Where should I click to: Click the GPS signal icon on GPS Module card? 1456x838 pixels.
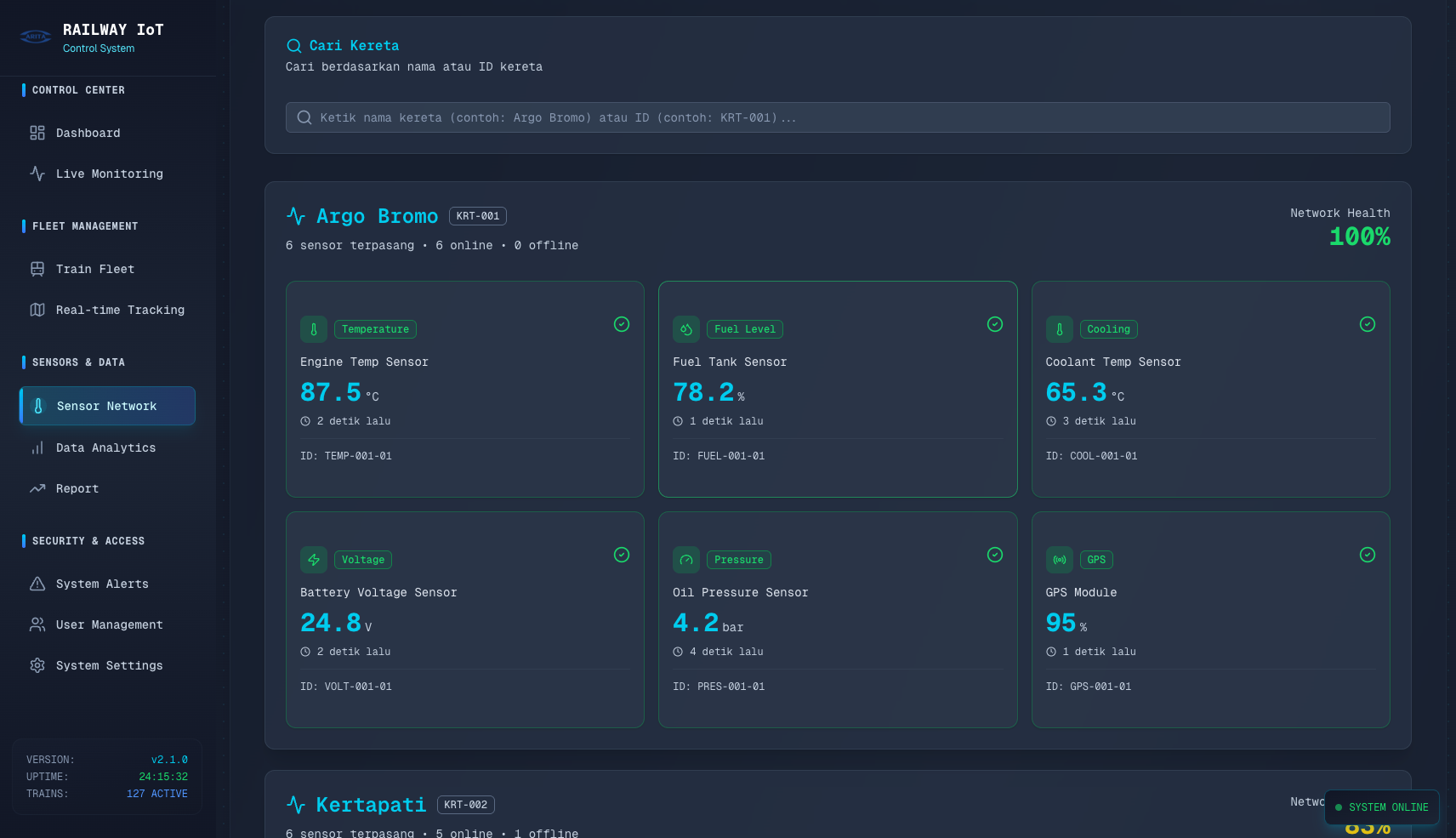point(1059,560)
